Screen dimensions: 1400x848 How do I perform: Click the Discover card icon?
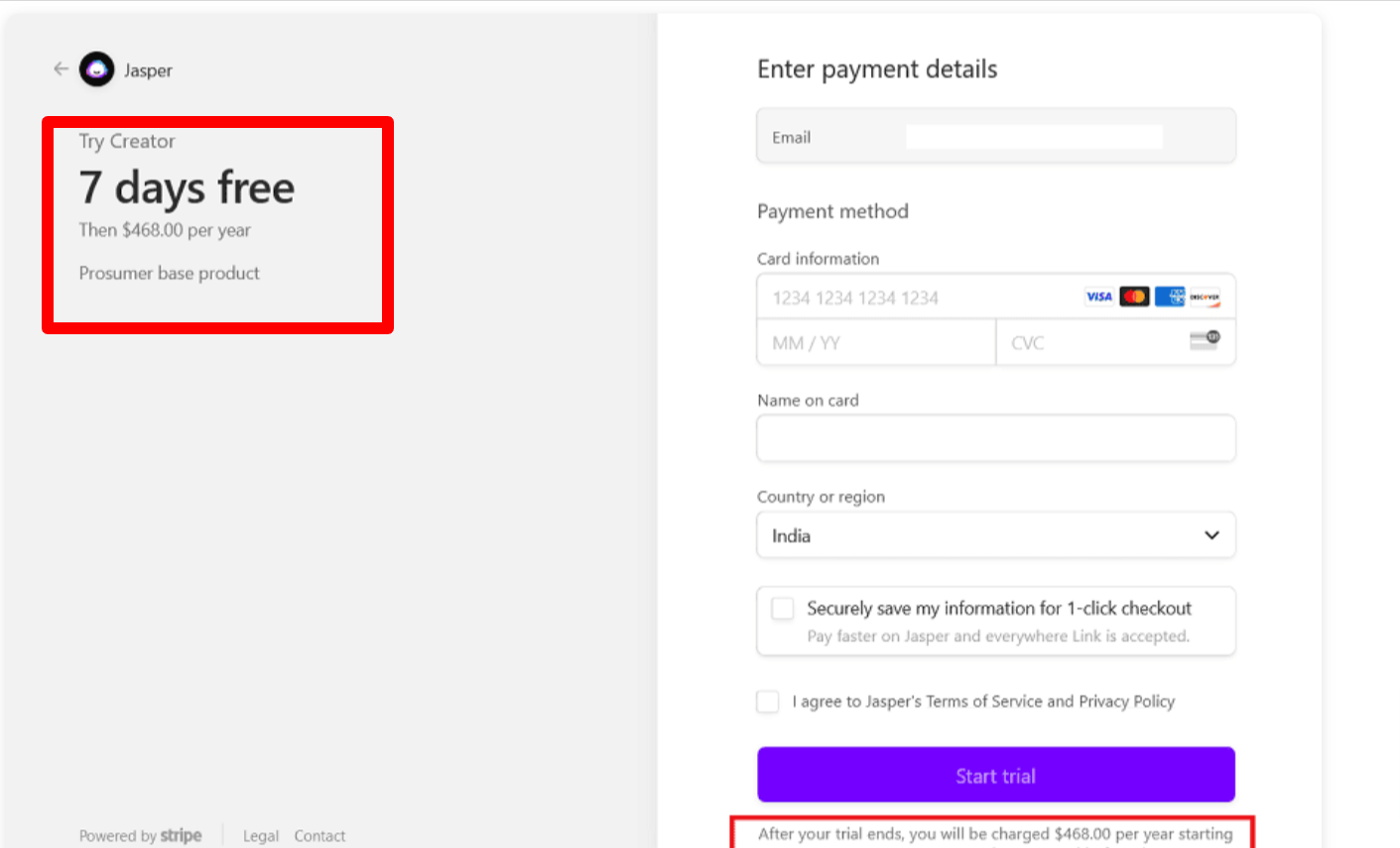click(x=1205, y=297)
